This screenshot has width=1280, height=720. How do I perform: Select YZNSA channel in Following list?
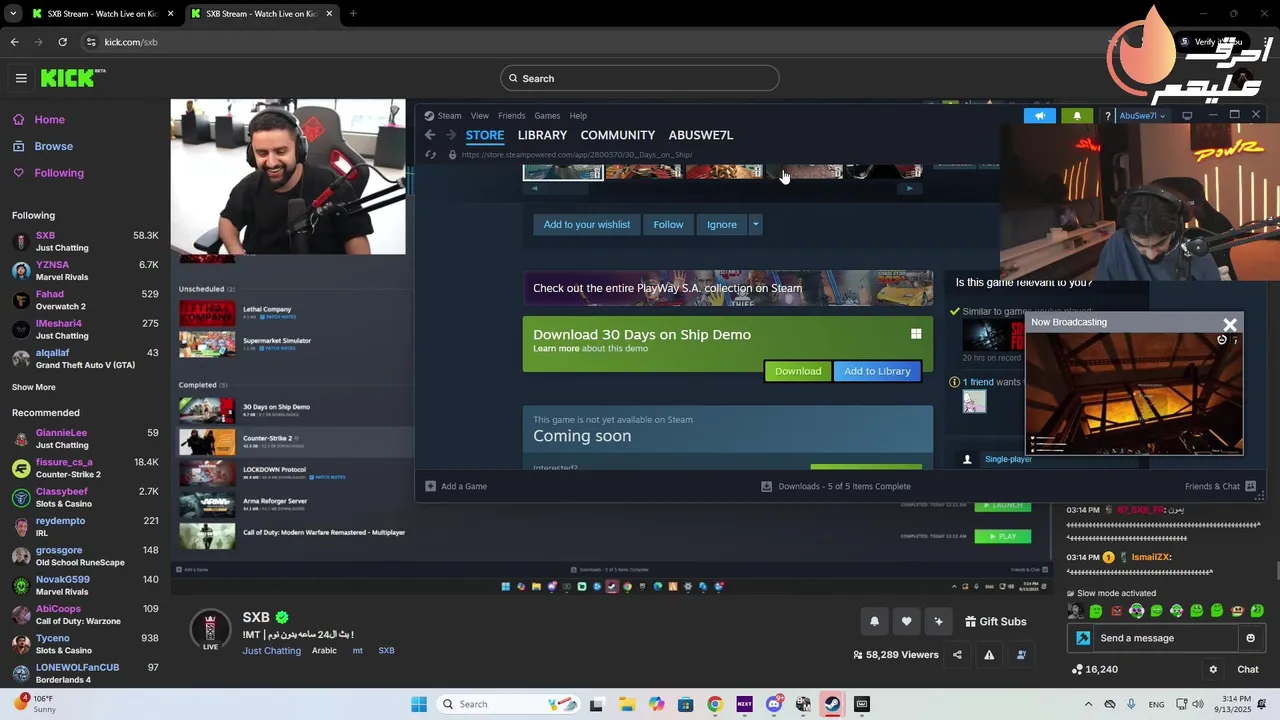(x=85, y=271)
